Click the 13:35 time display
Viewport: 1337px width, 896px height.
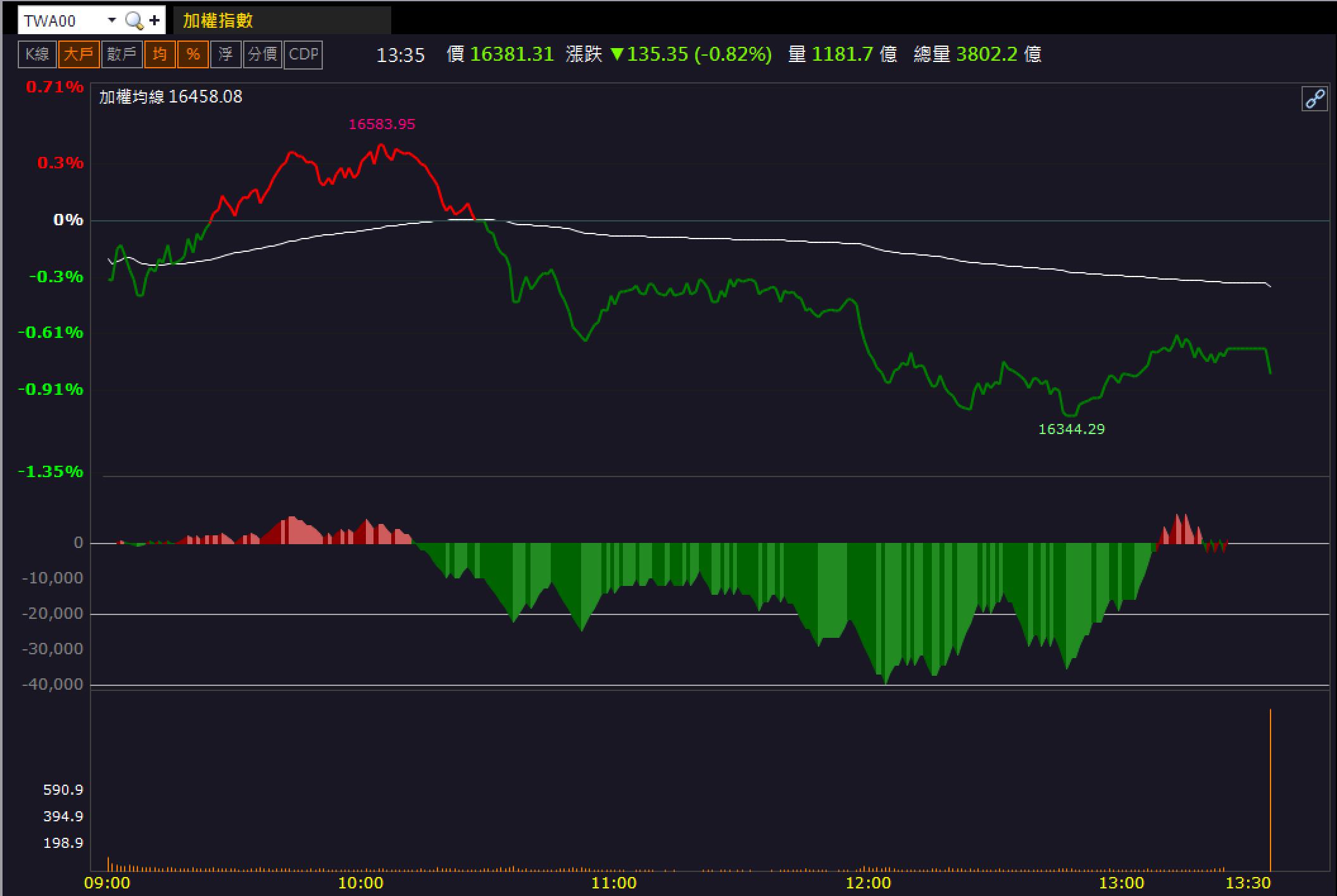[x=401, y=56]
